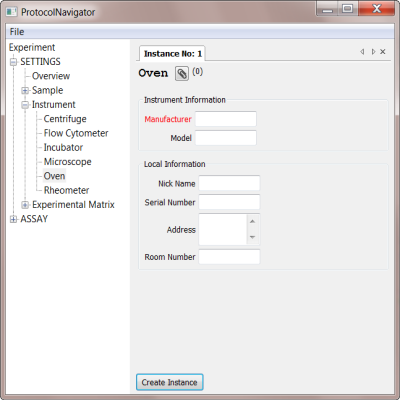Image resolution: width=400 pixels, height=400 pixels.
Task: Collapse the SETTINGS tree node
Action: 13,62
